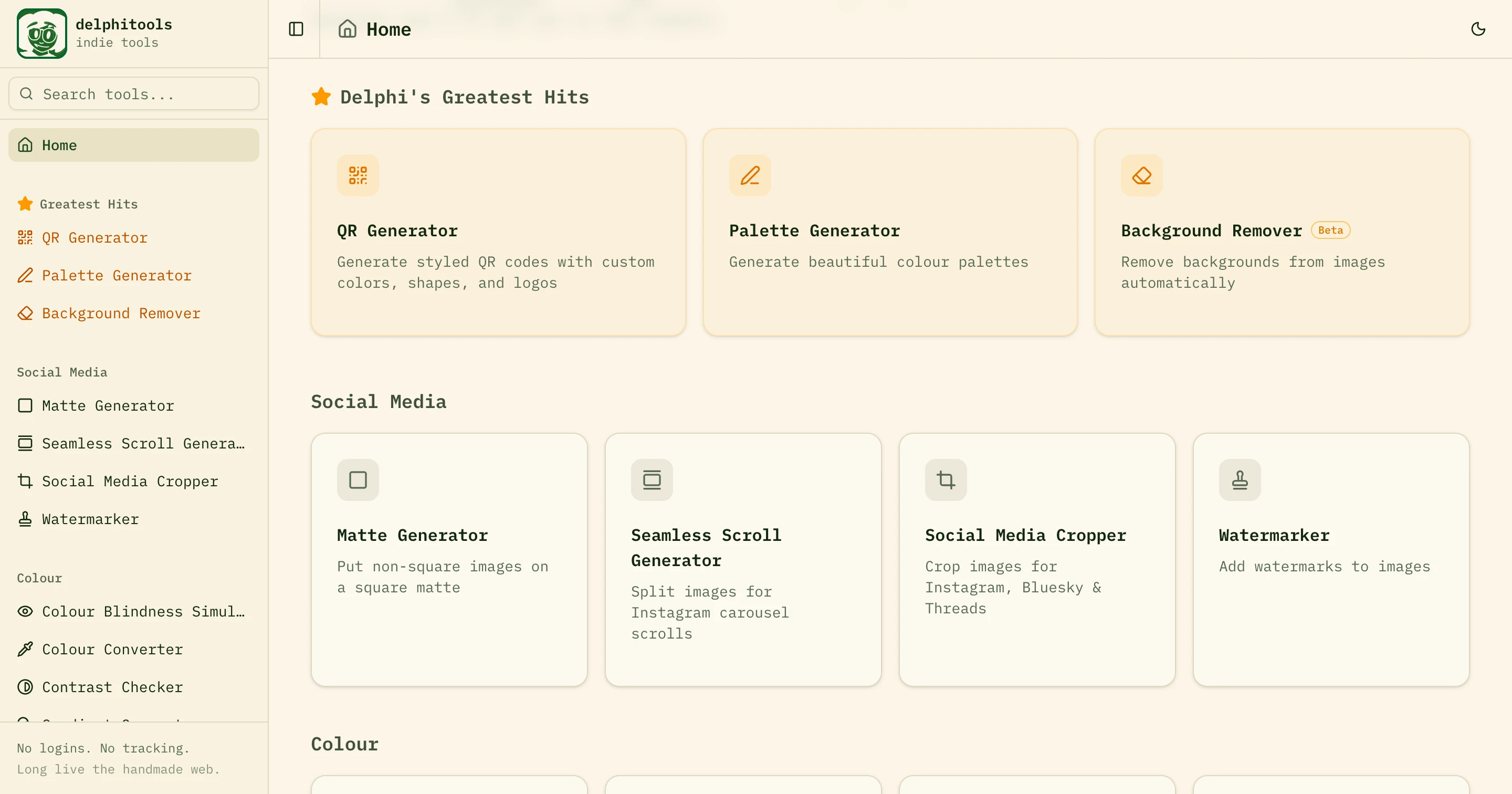Open QR Generator from the sidebar
Viewport: 1512px width, 794px height.
click(x=134, y=237)
